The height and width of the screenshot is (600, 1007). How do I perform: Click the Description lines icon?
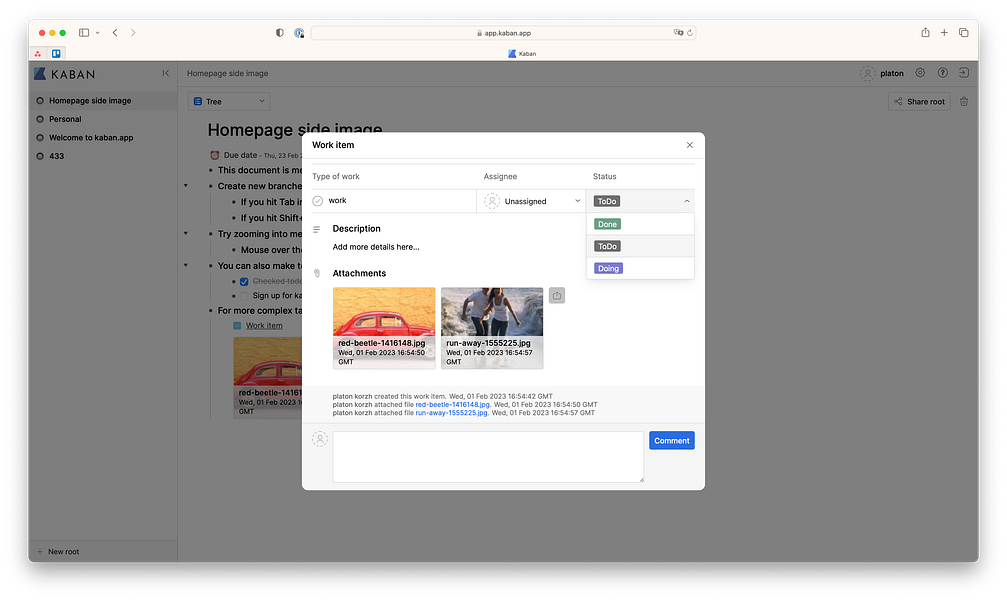(317, 229)
